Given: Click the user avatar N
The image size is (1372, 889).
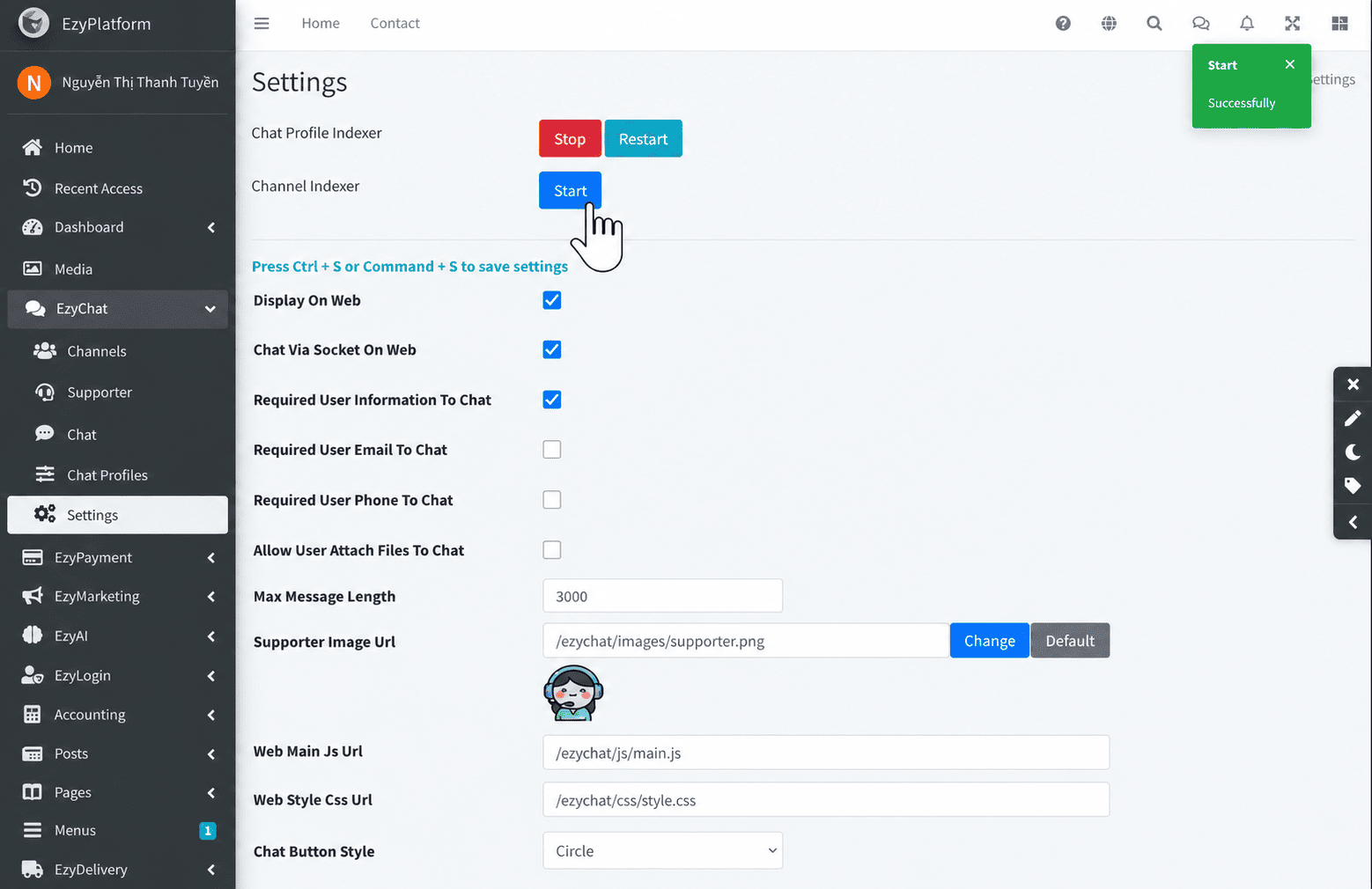Looking at the screenshot, I should (x=33, y=83).
